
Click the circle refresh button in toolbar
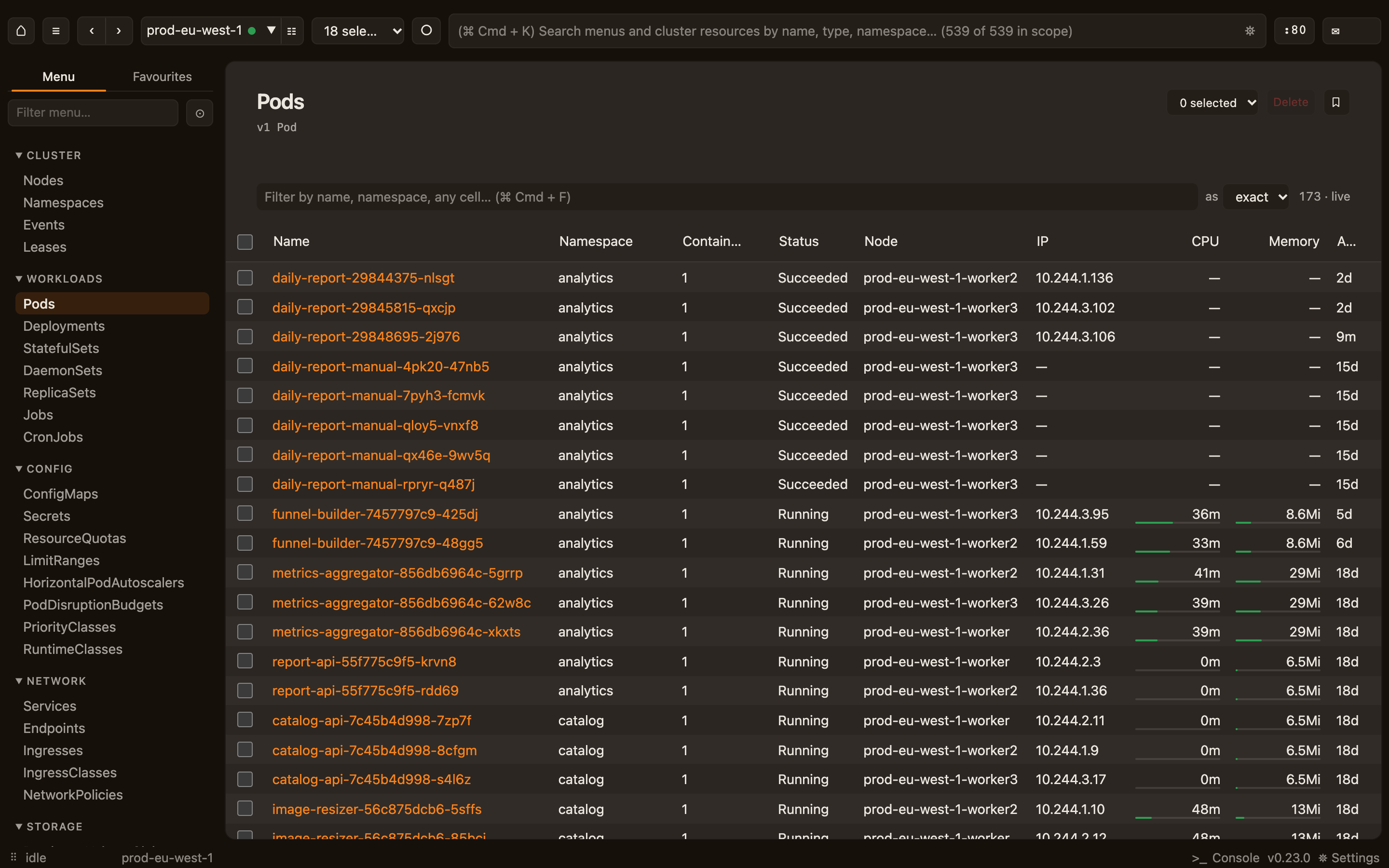(426, 31)
